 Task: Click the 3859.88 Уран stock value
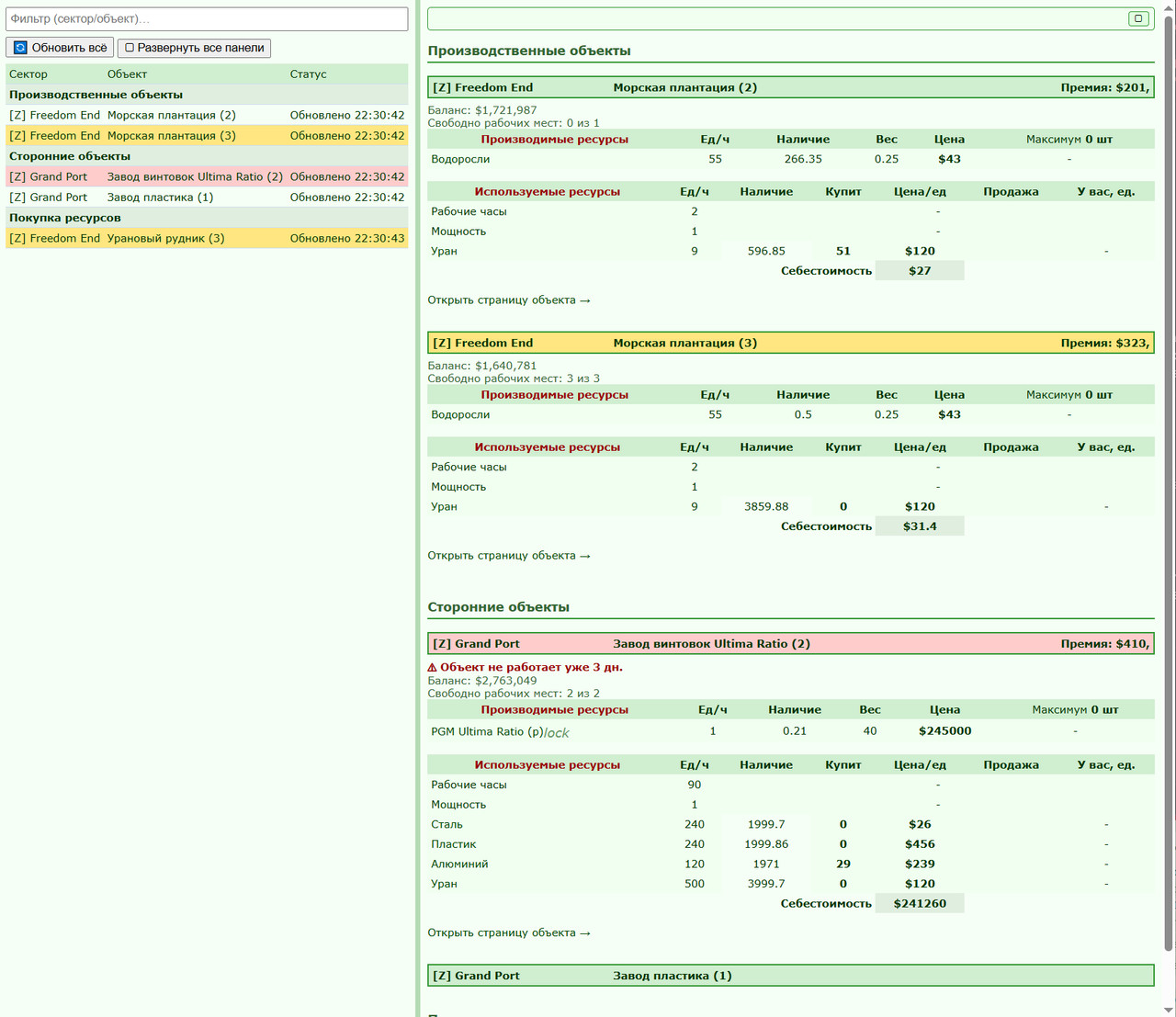pyautogui.click(x=766, y=507)
